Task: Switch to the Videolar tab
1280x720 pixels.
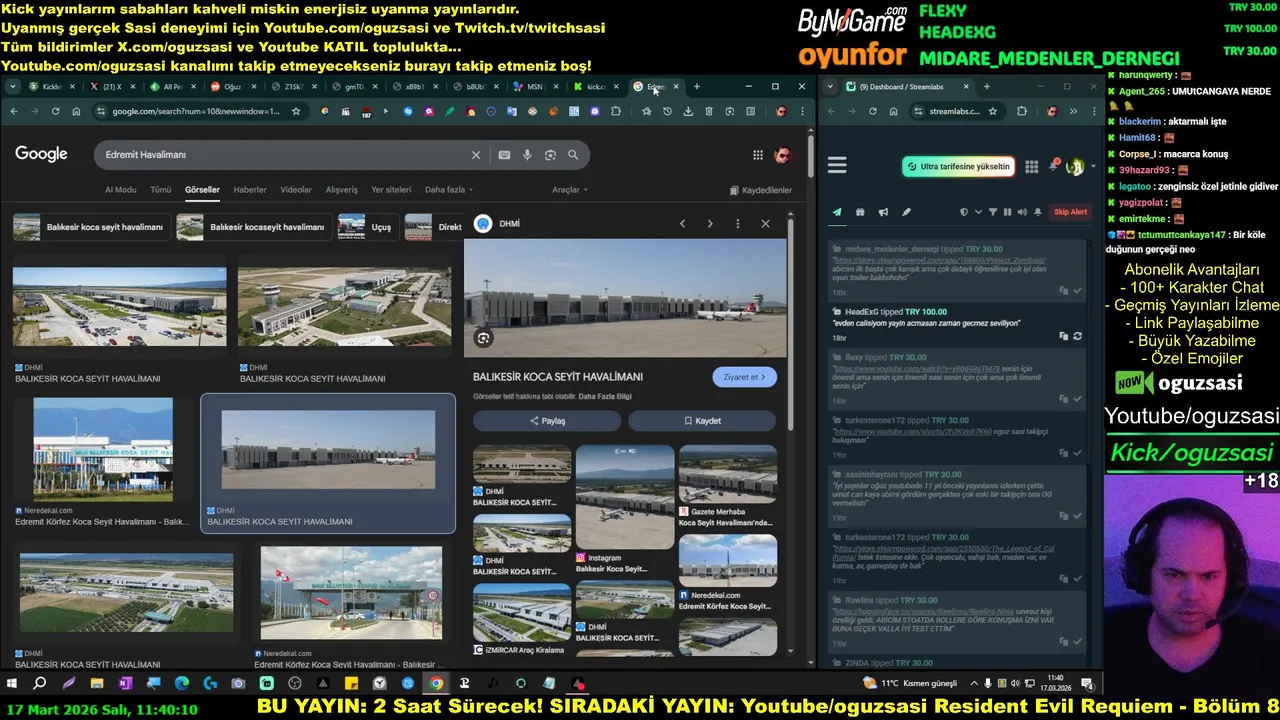Action: 296,190
